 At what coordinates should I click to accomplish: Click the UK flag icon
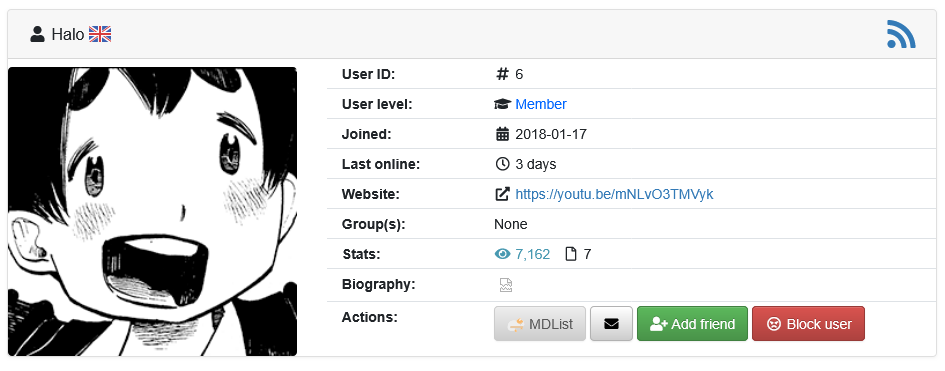[x=100, y=34]
